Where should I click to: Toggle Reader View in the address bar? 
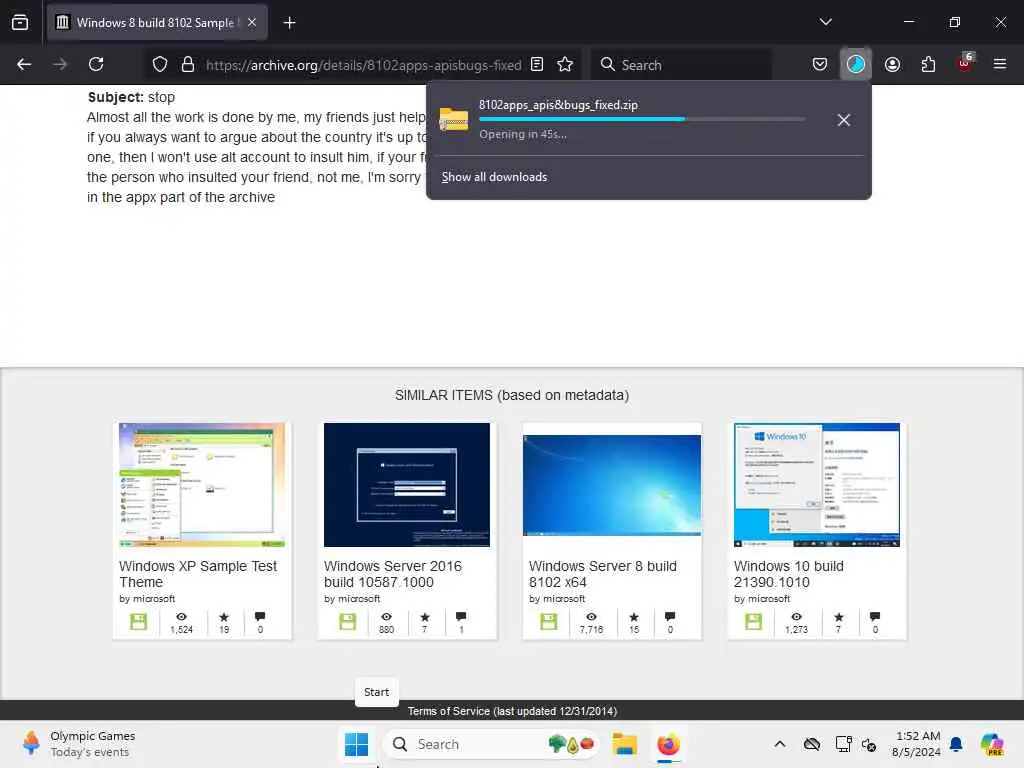537,64
